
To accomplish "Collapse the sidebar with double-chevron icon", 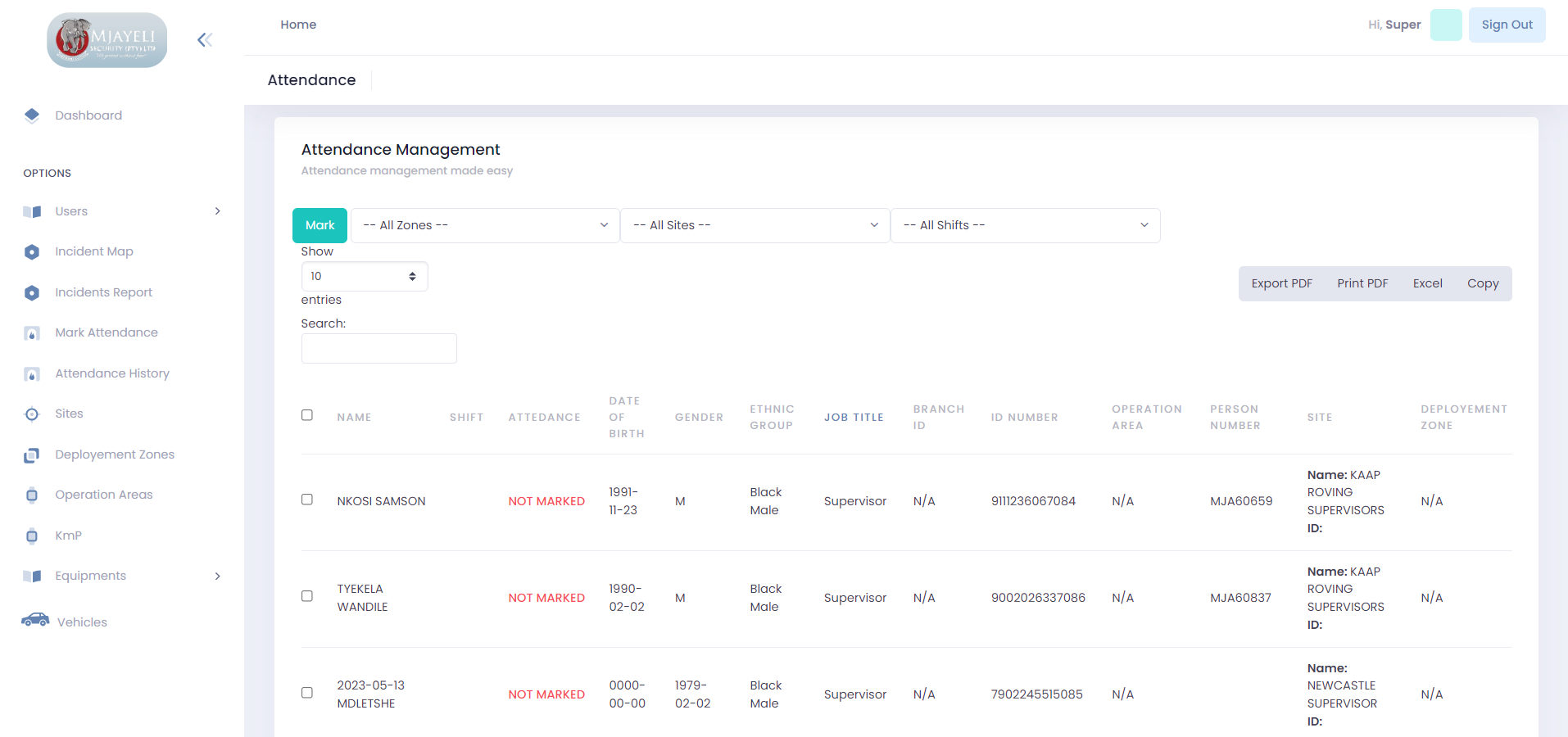I will (205, 40).
